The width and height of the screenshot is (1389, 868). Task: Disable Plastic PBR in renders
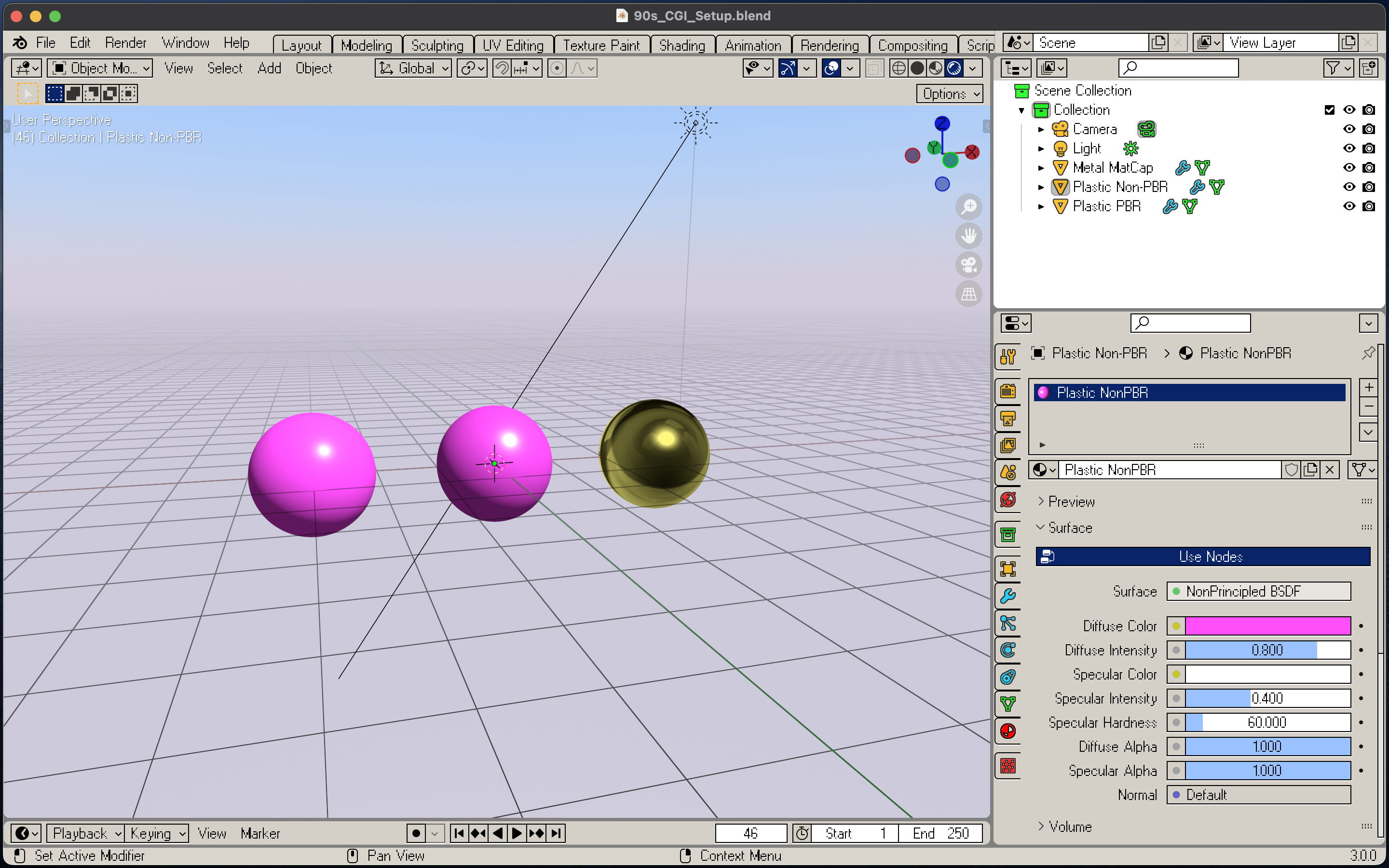(1369, 206)
